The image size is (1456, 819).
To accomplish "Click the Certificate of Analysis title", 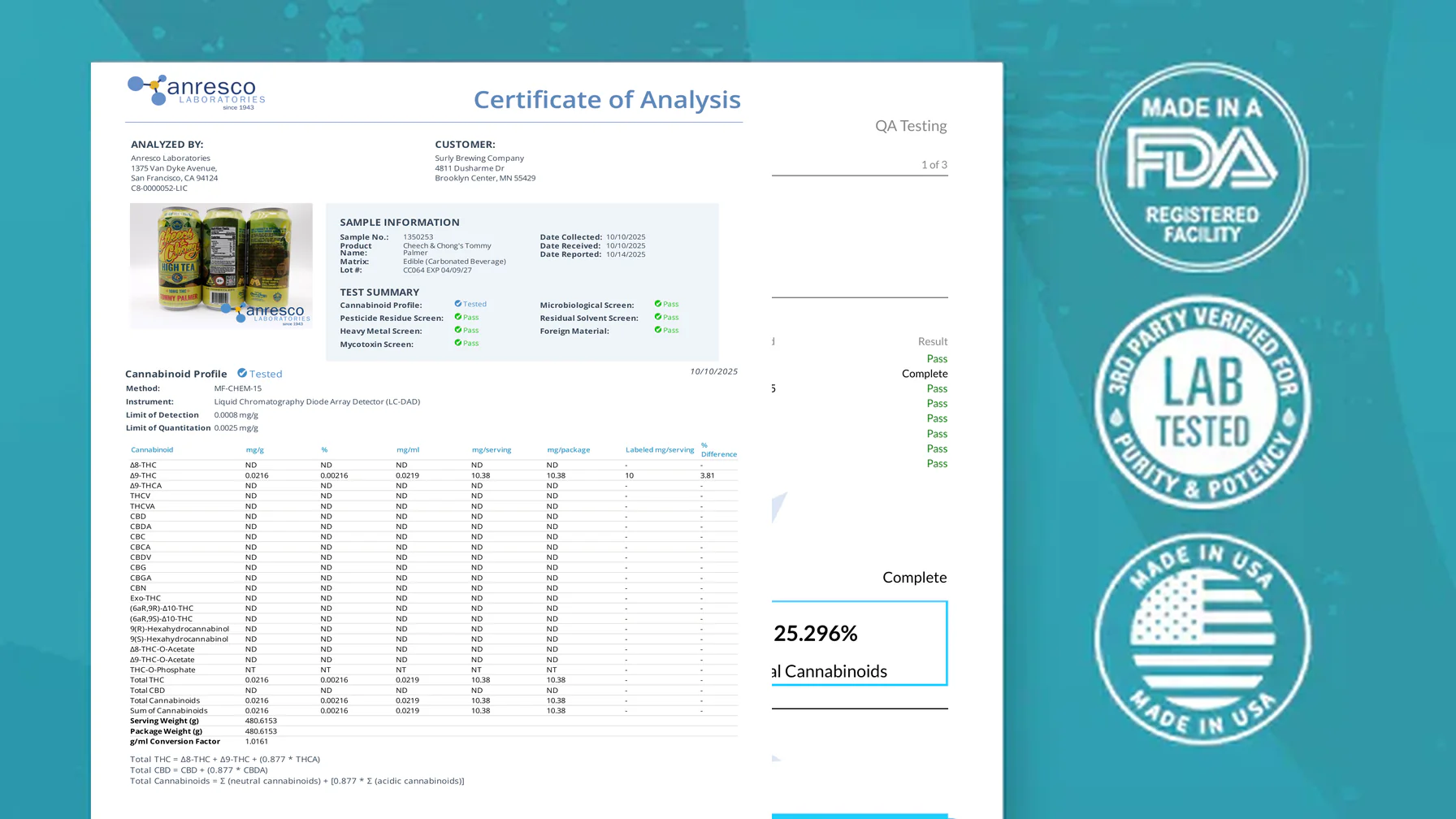I will tap(607, 100).
